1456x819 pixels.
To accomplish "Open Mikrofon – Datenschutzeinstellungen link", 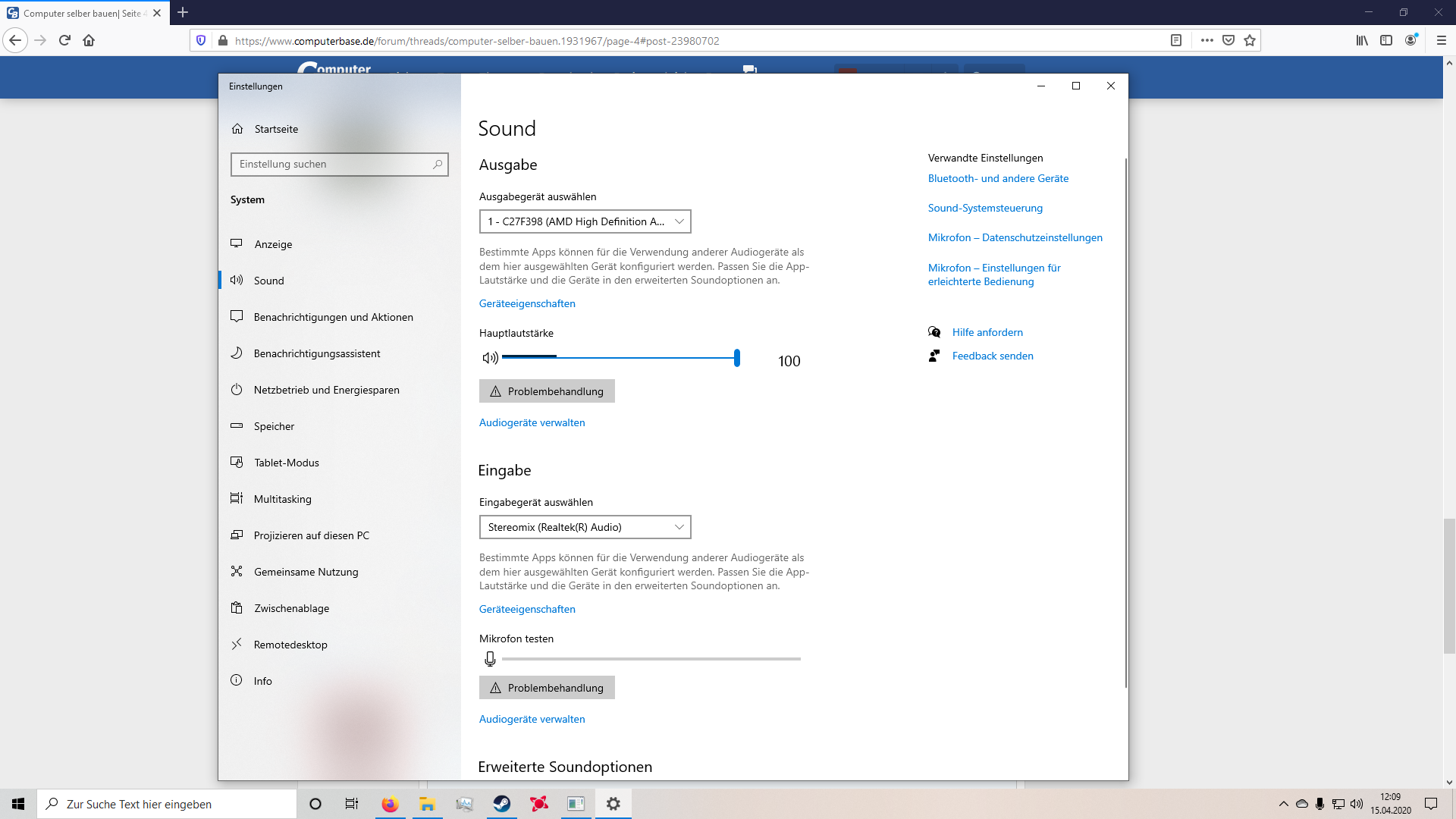I will coord(1015,237).
